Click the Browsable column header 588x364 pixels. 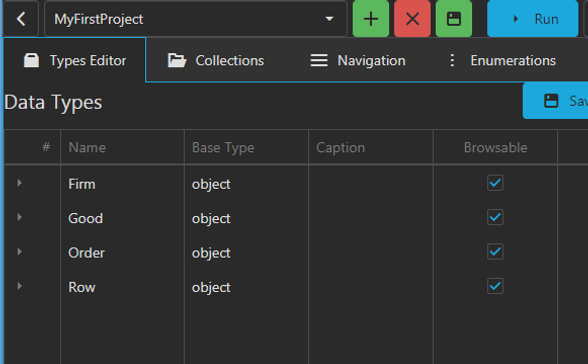point(495,147)
